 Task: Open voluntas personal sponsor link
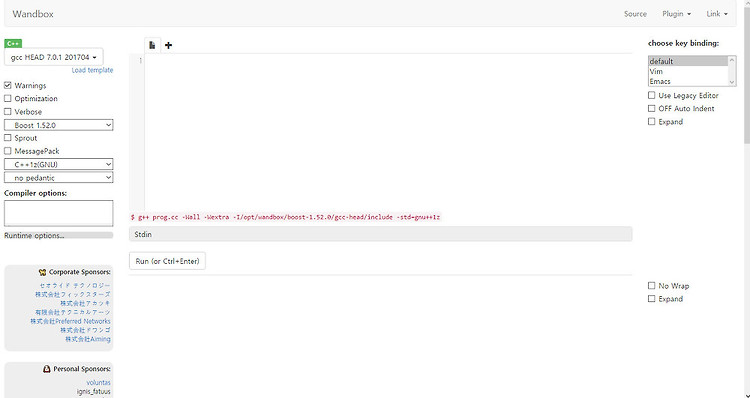[x=99, y=382]
